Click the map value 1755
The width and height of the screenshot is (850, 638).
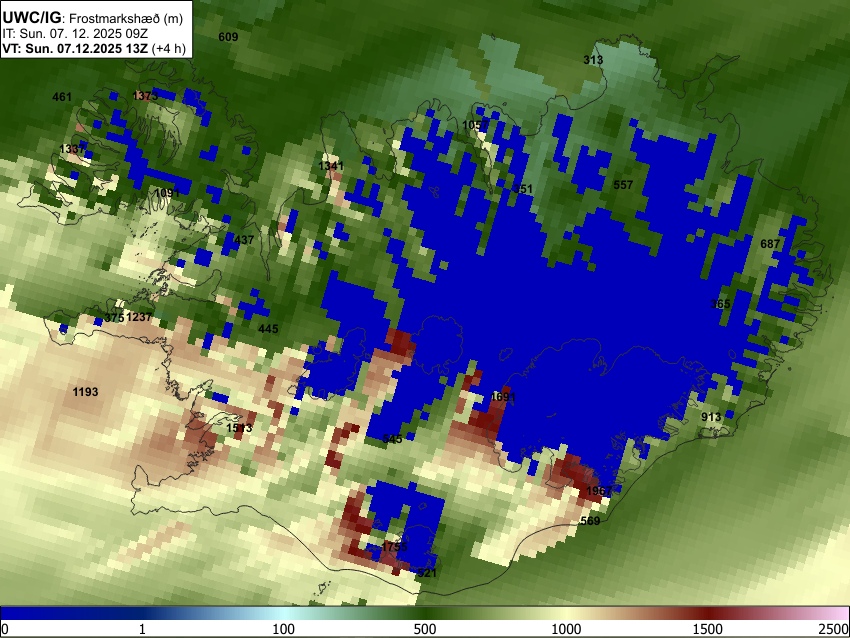[x=394, y=547]
